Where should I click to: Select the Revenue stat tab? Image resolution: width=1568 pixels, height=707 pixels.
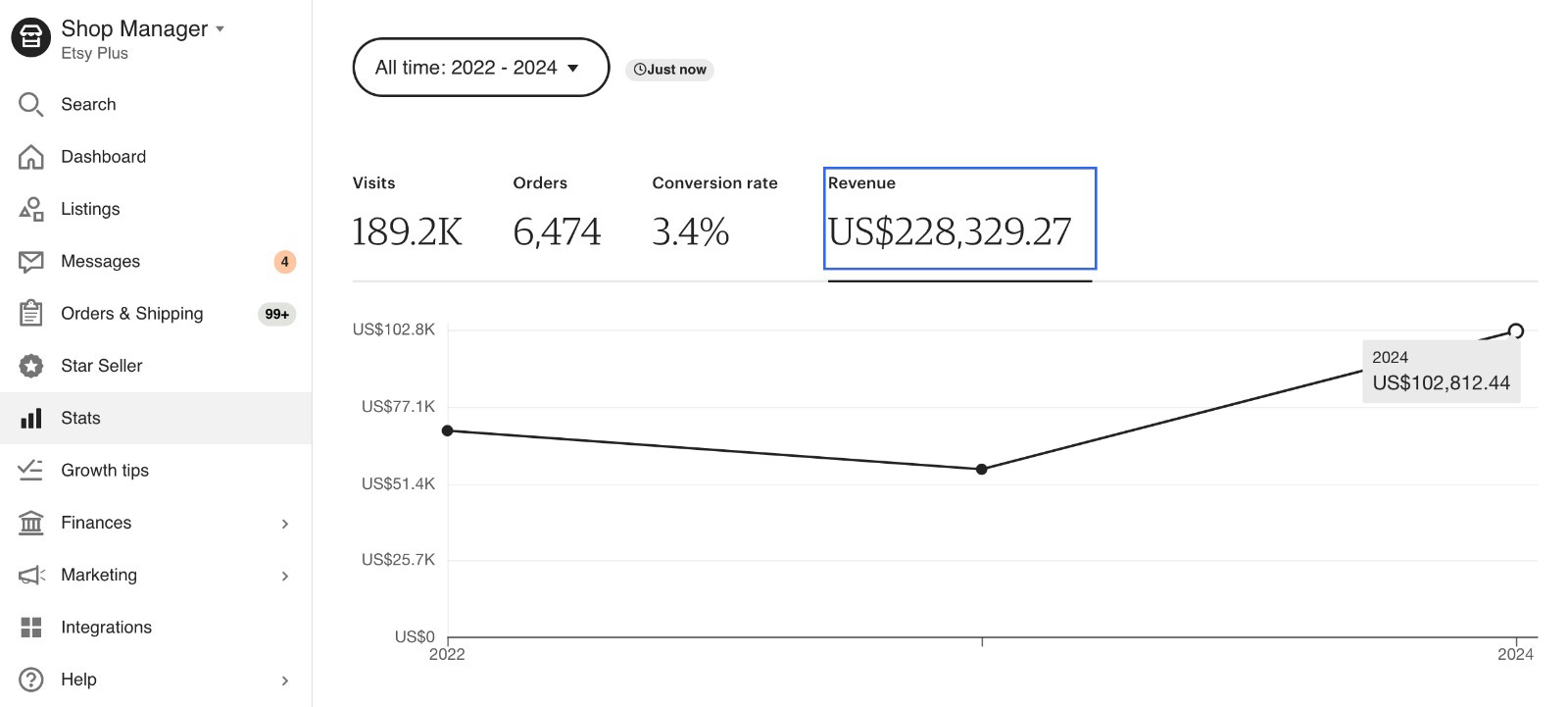tap(959, 219)
